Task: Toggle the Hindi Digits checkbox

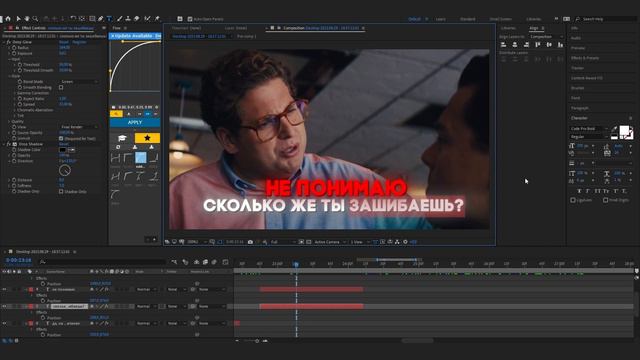Action: tap(605, 200)
